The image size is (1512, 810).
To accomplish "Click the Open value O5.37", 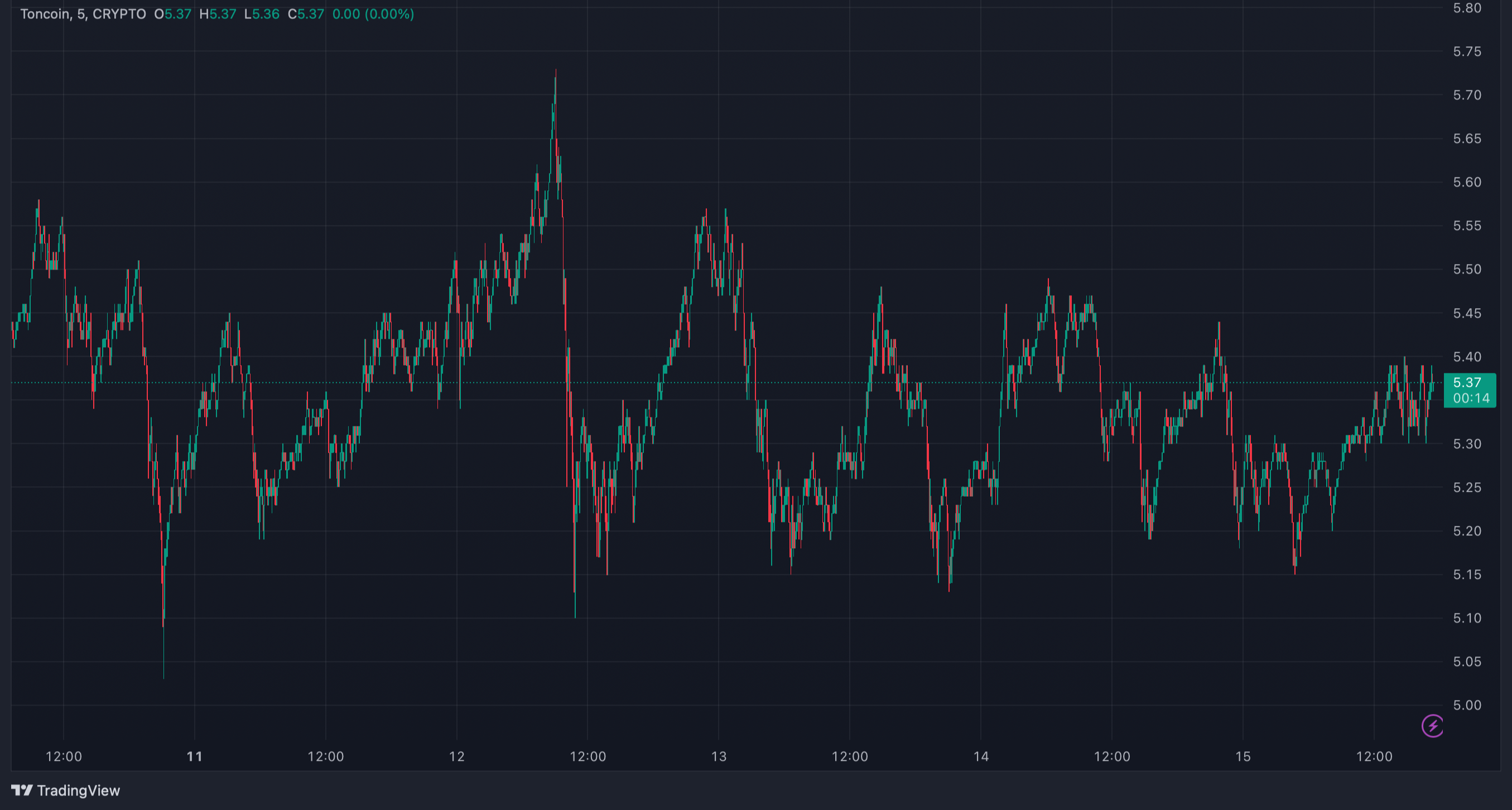I will (172, 14).
